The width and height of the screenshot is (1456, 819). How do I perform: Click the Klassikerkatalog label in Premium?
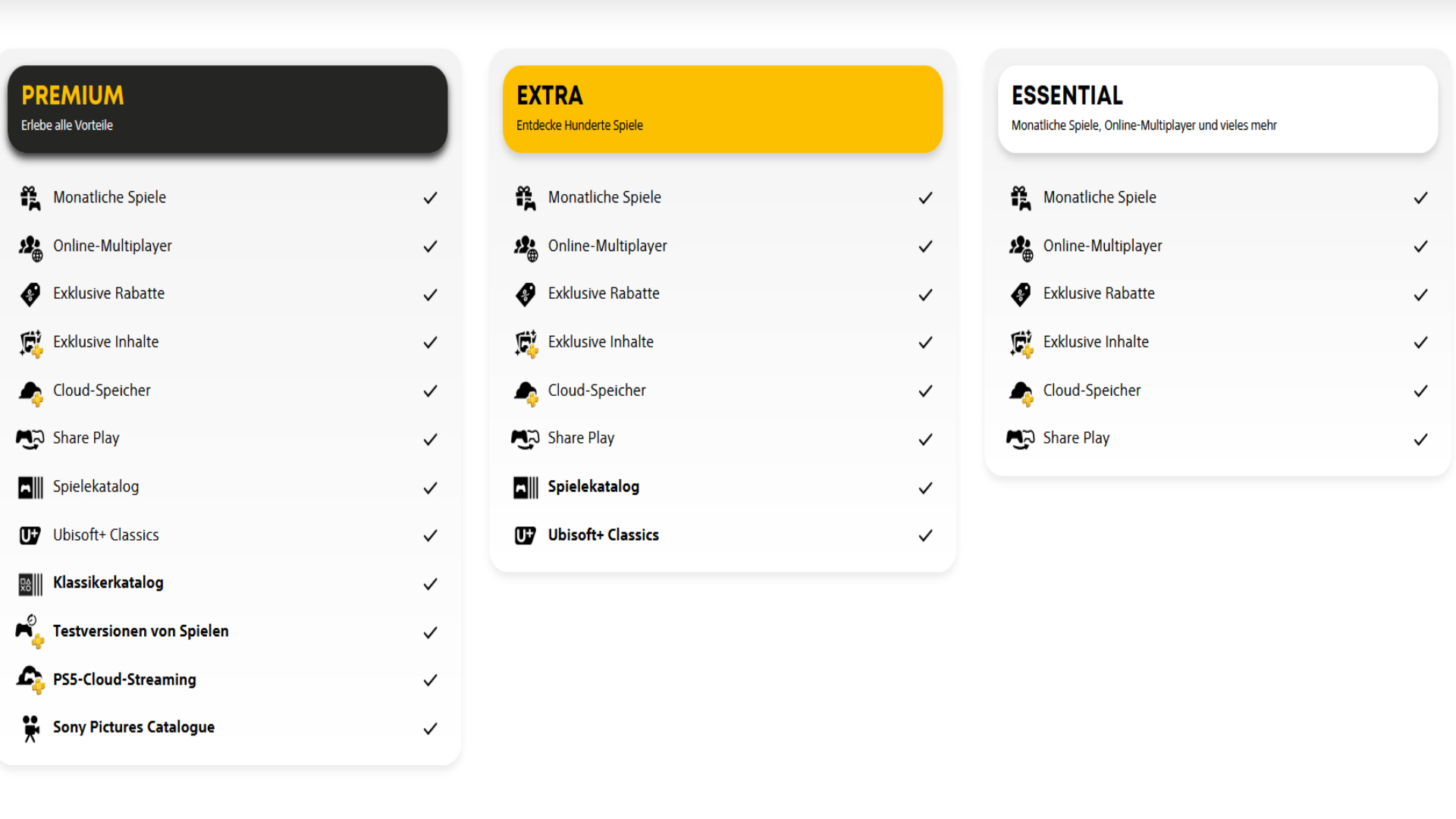[108, 582]
